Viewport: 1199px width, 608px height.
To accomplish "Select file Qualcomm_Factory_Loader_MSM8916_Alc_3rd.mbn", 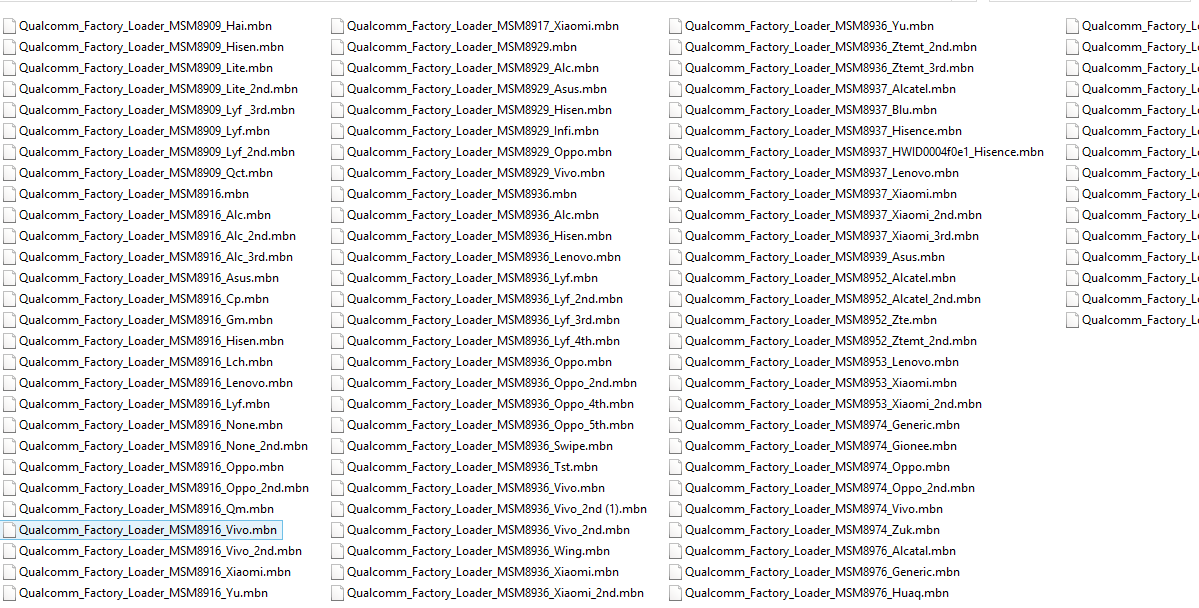I will coord(156,257).
